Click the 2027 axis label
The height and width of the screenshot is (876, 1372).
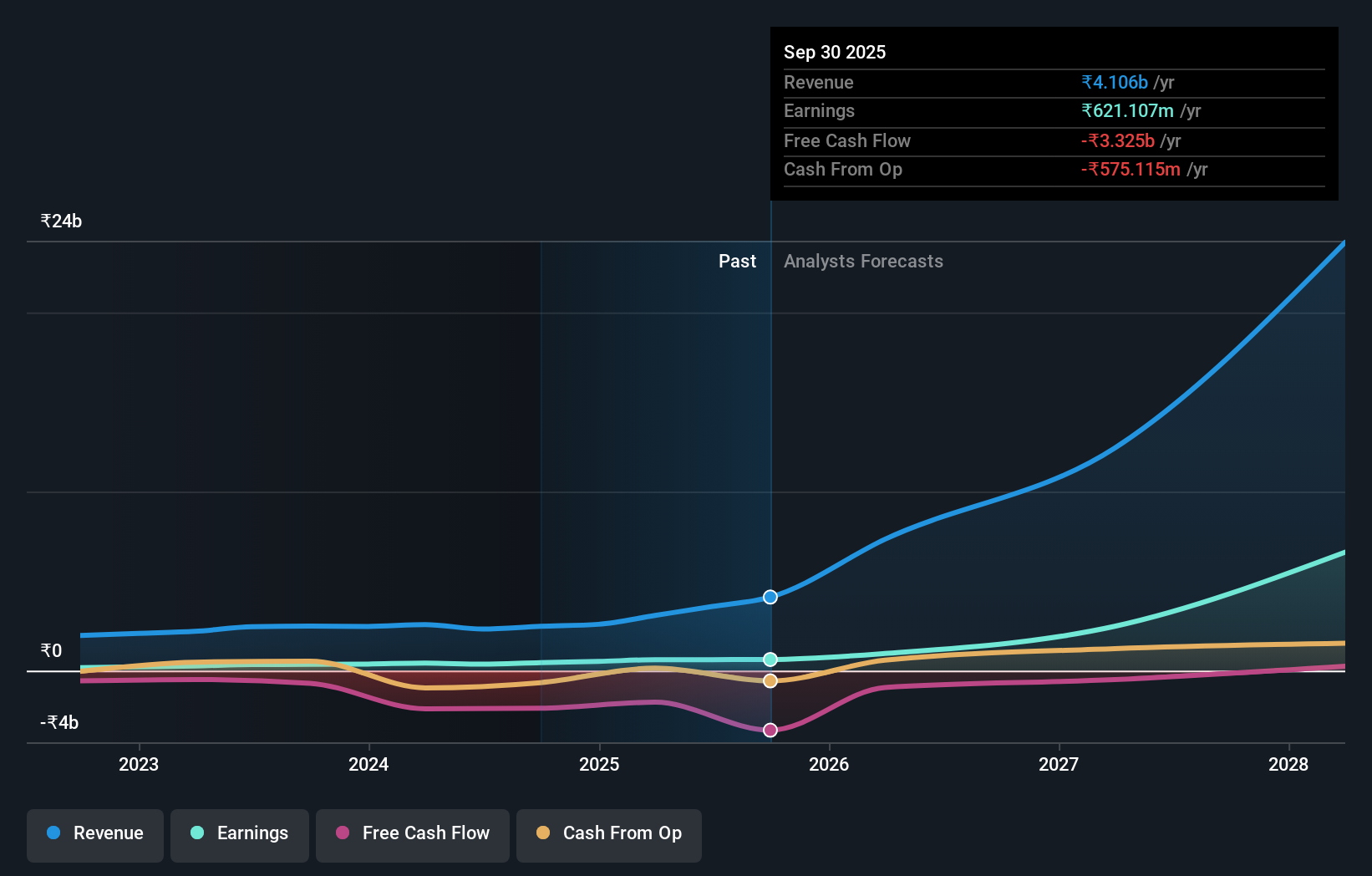pyautogui.click(x=1059, y=763)
